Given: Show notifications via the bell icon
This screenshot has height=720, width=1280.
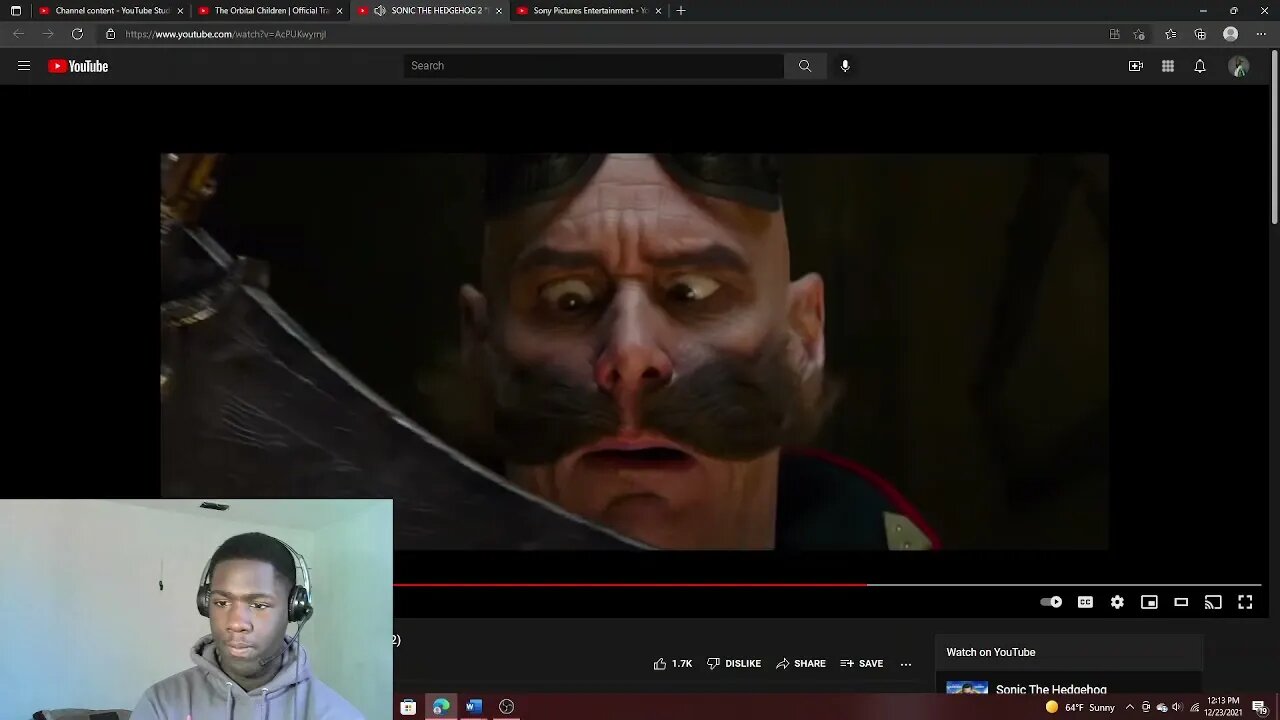Looking at the screenshot, I should 1200,66.
